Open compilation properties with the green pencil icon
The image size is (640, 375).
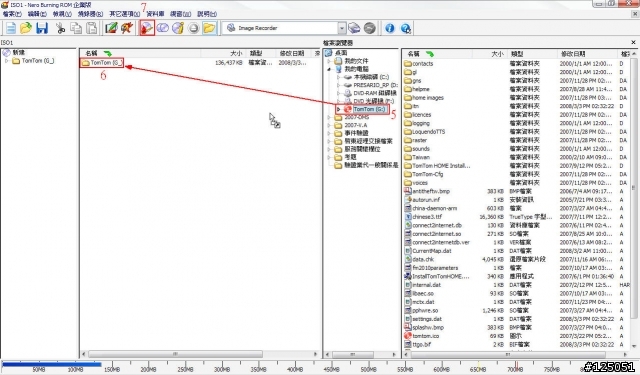tap(111, 28)
